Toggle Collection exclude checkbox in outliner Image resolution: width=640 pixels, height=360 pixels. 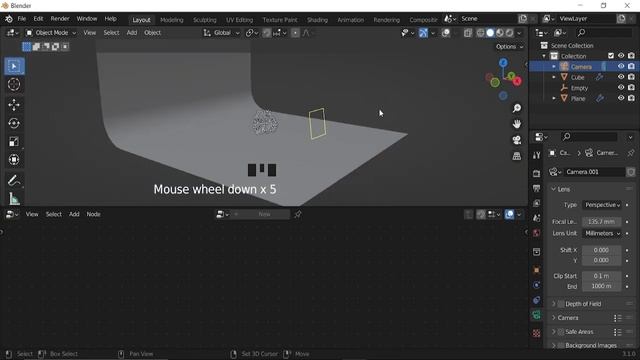[x=611, y=56]
